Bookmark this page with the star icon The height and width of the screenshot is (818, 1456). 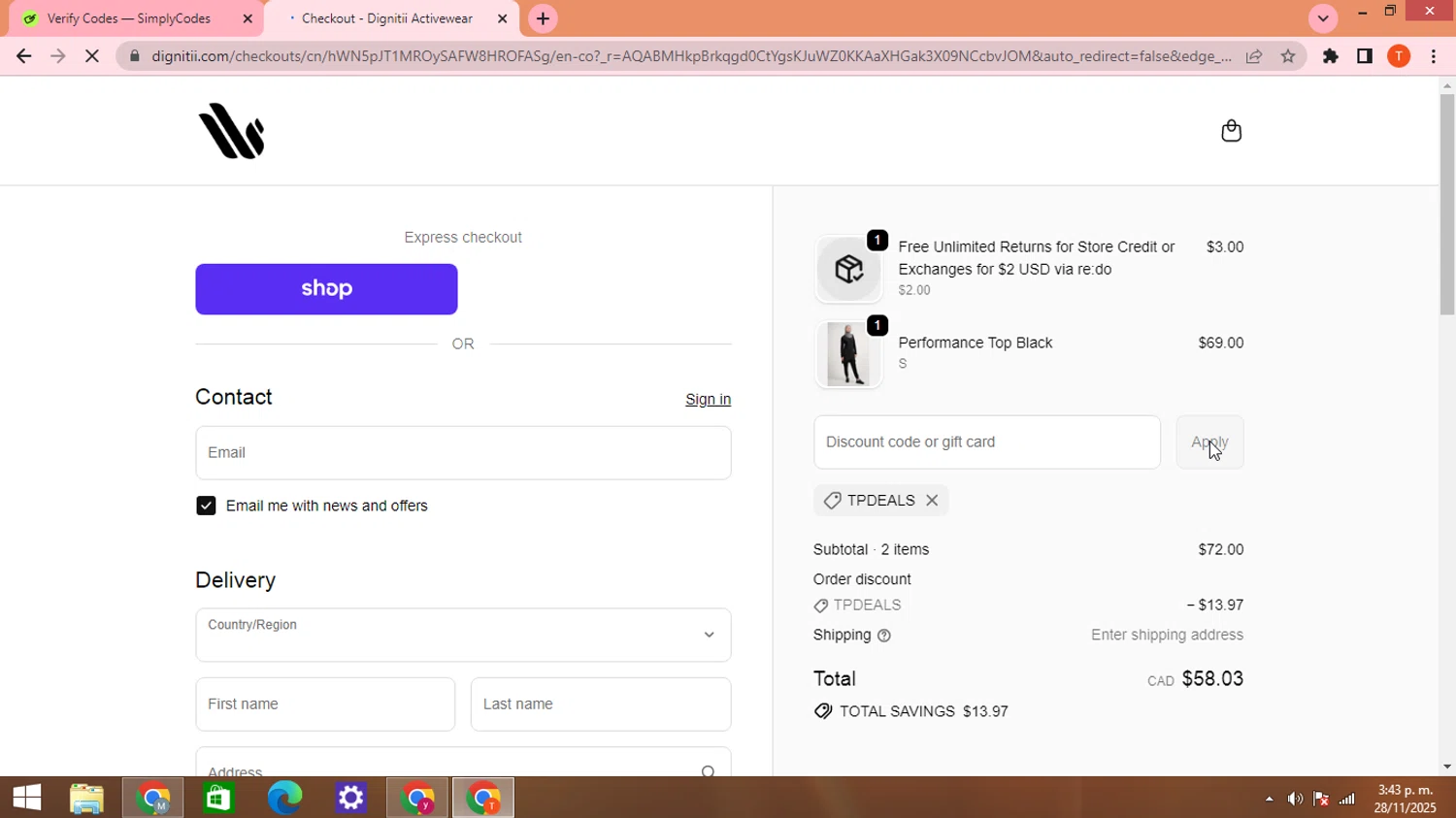(1288, 56)
